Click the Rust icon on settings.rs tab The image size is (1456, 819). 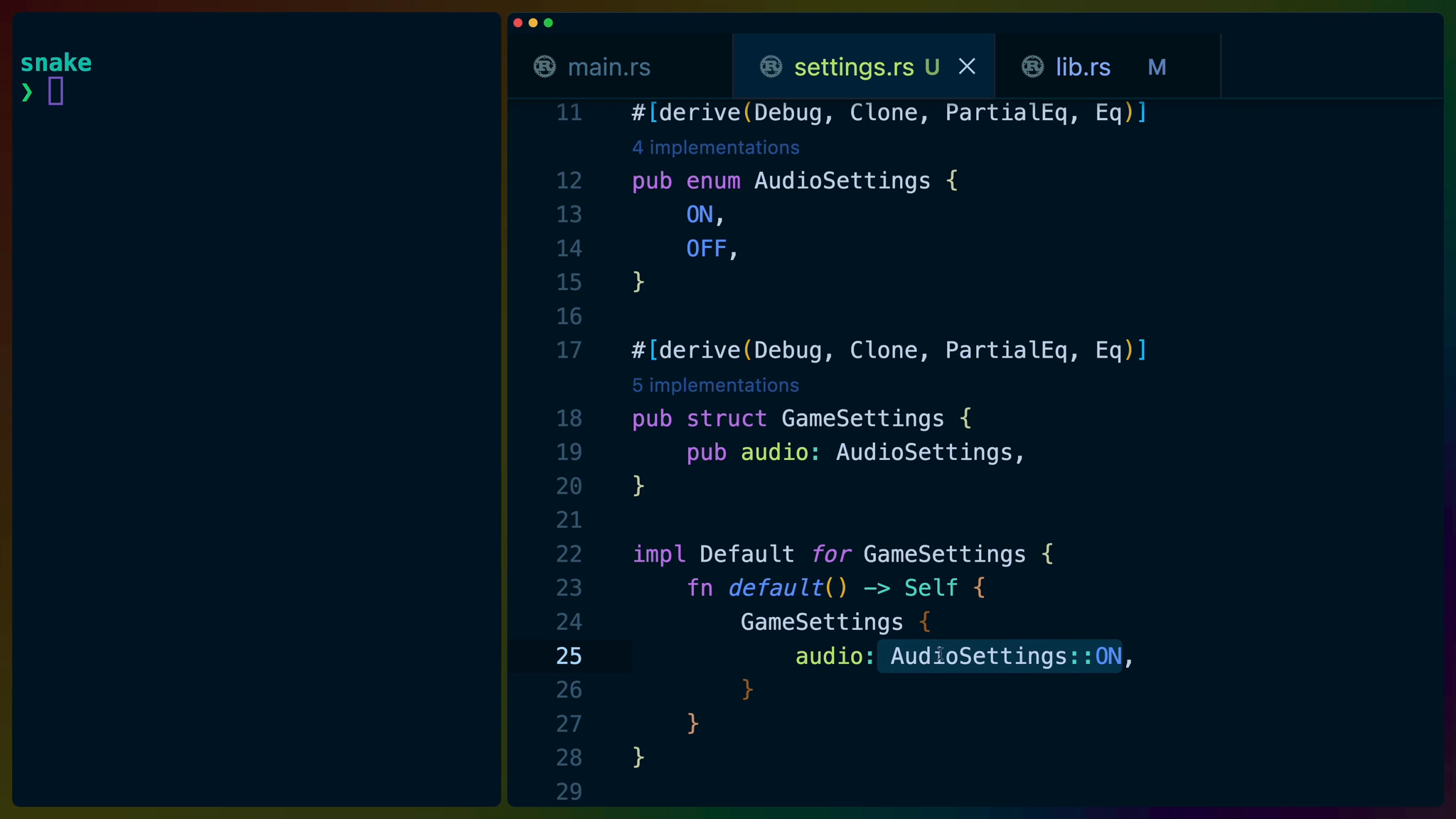coord(771,67)
